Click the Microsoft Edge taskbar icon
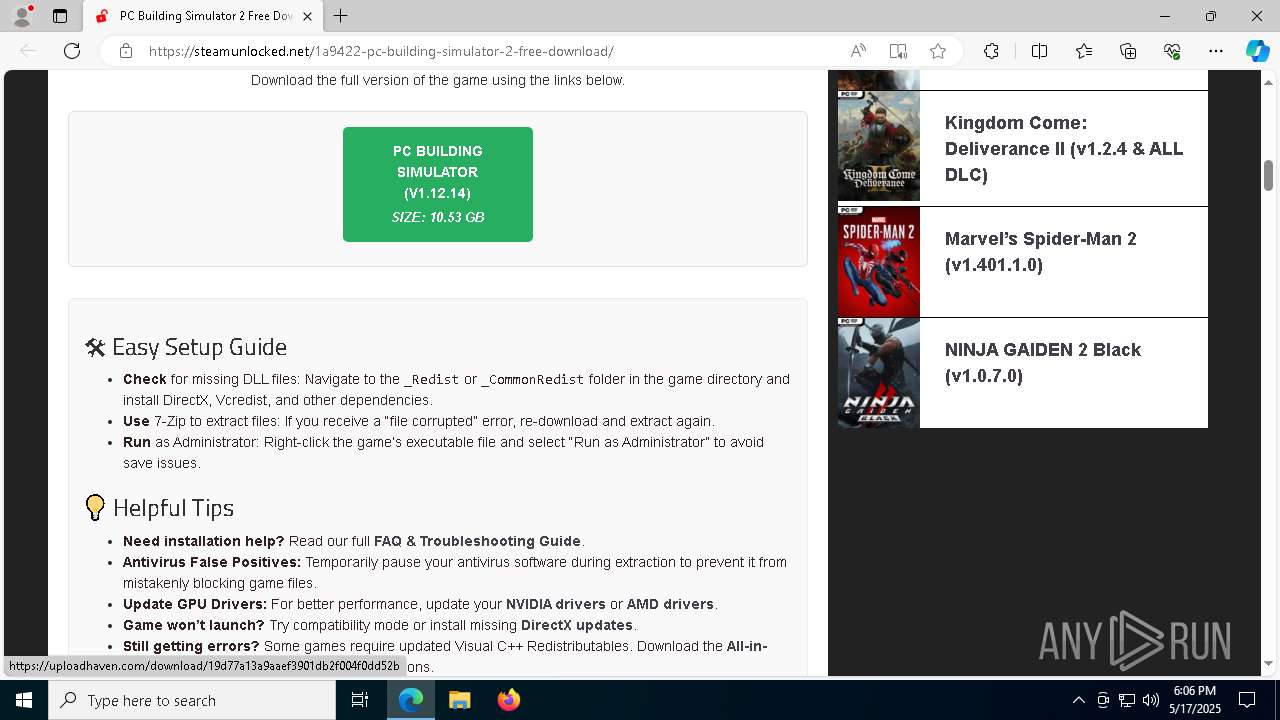Viewport: 1280px width, 720px height. [411, 700]
